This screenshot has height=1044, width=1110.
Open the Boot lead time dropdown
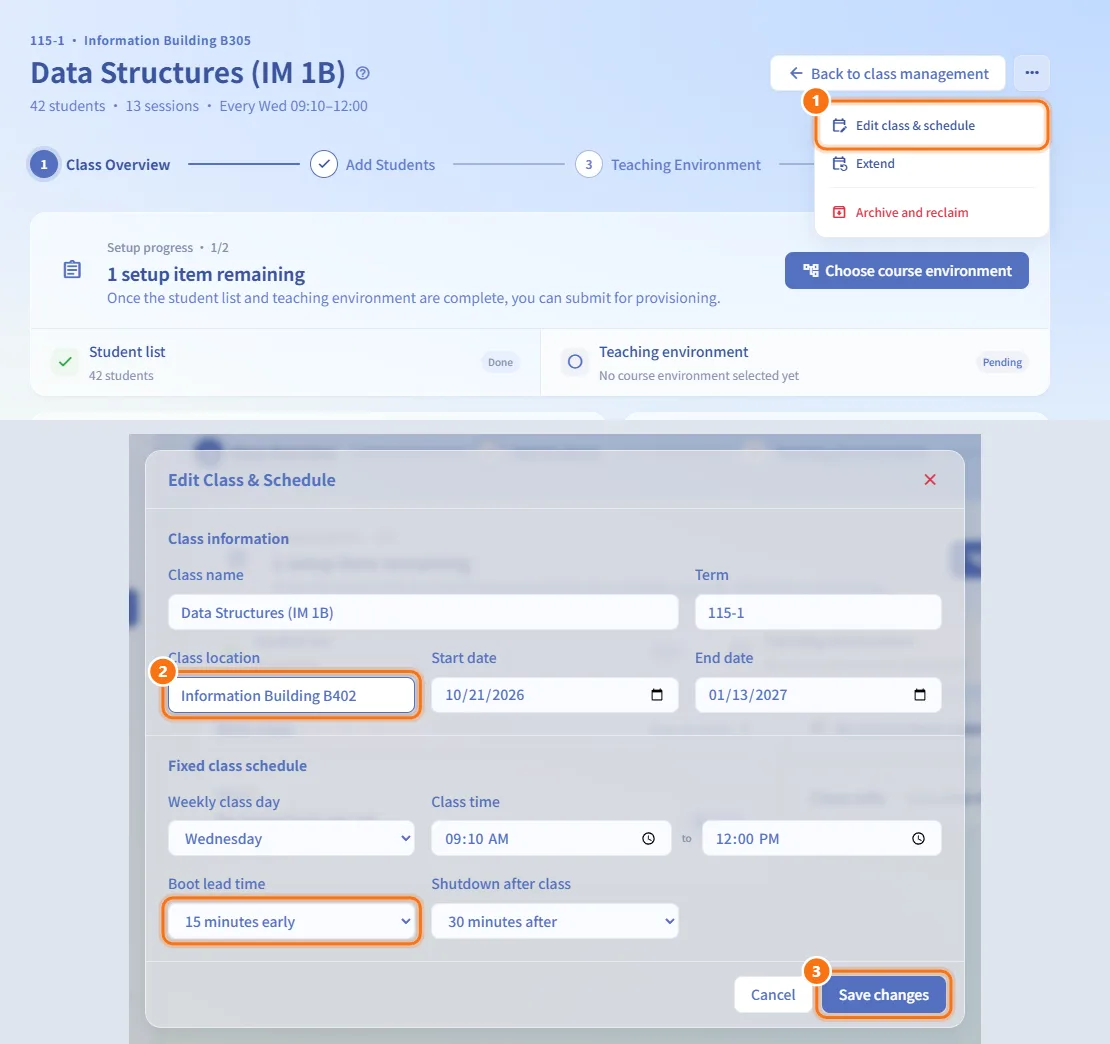(x=291, y=922)
